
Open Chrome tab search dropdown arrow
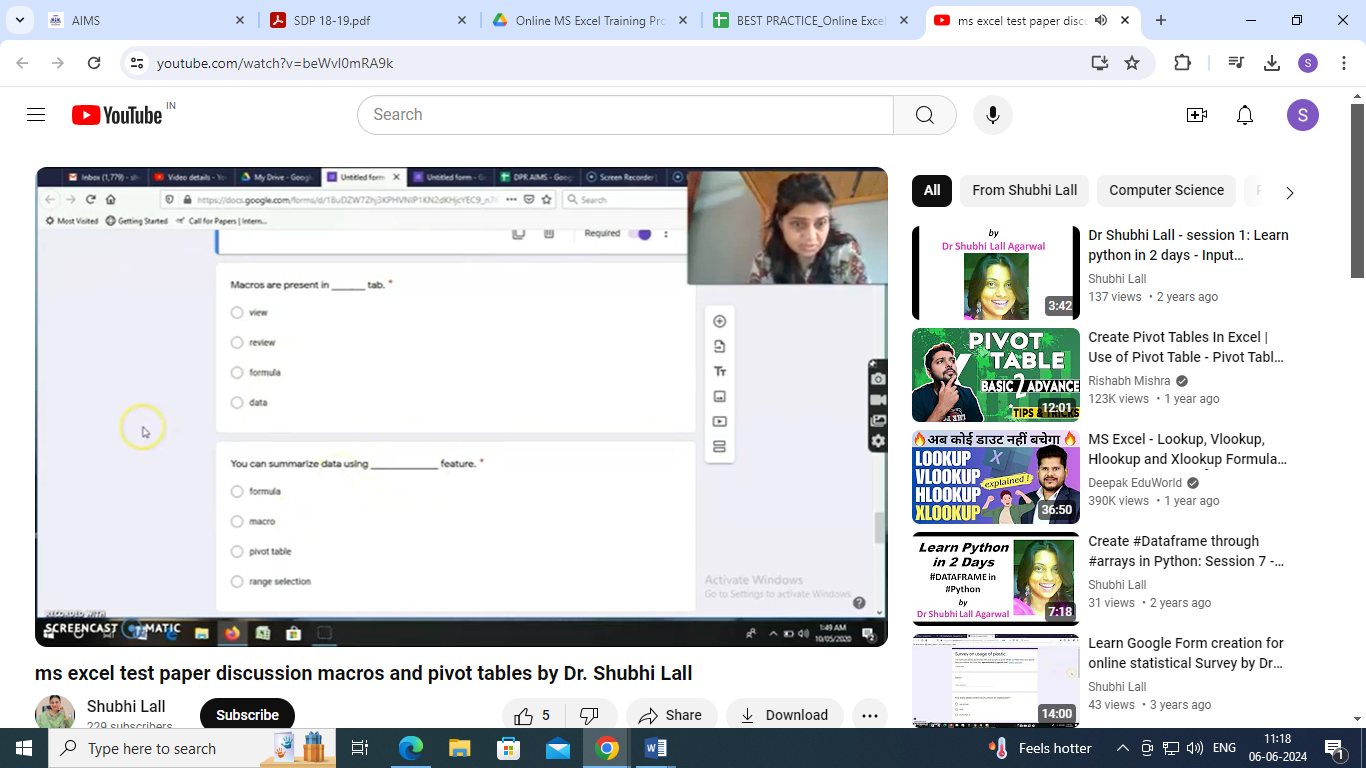(x=20, y=20)
